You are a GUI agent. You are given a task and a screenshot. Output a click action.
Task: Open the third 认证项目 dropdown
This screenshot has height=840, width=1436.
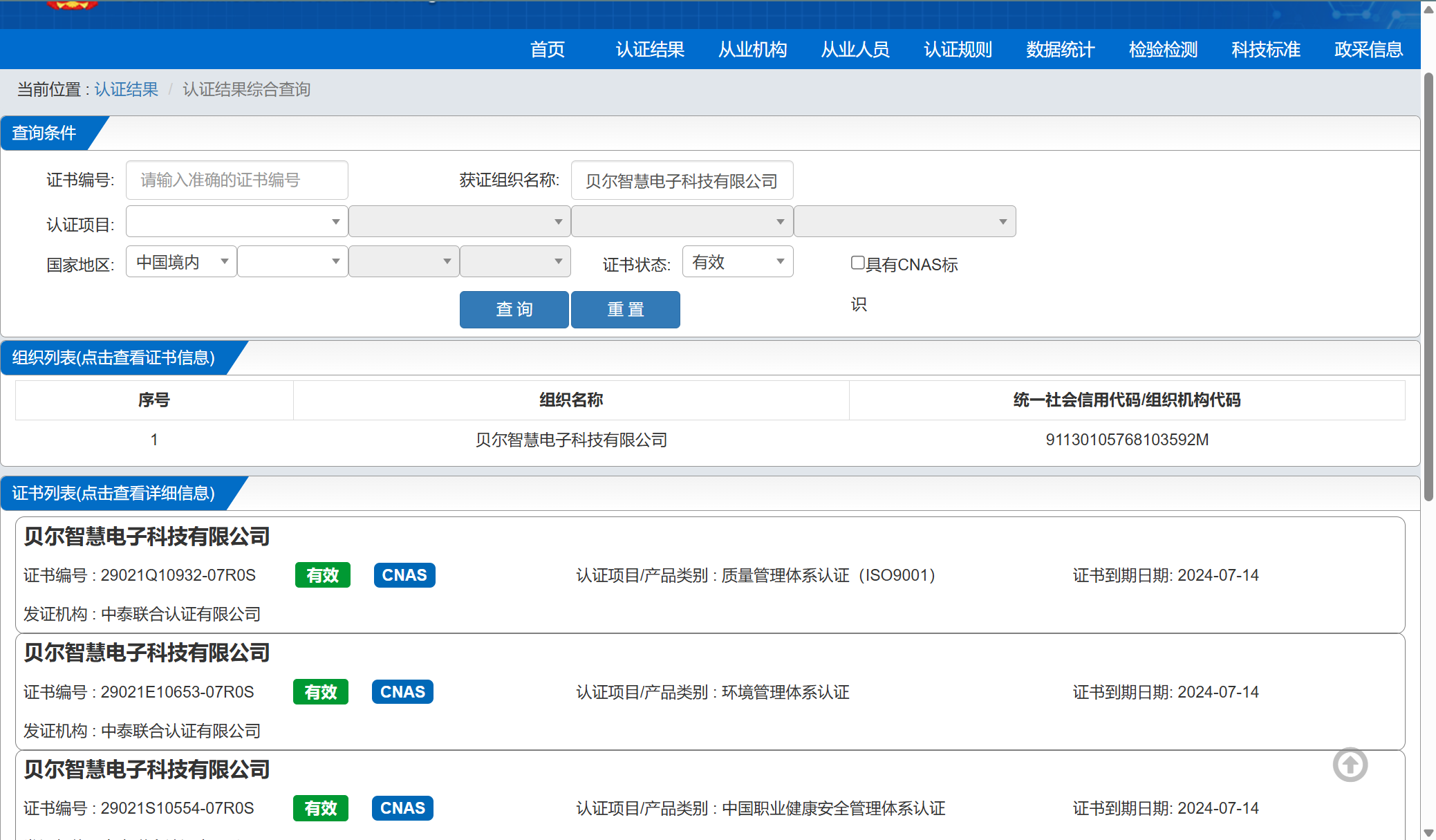point(682,221)
